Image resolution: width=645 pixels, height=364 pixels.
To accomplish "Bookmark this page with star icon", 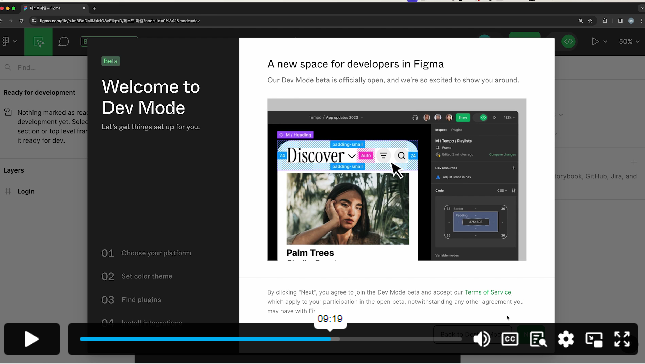I will coord(590,21).
